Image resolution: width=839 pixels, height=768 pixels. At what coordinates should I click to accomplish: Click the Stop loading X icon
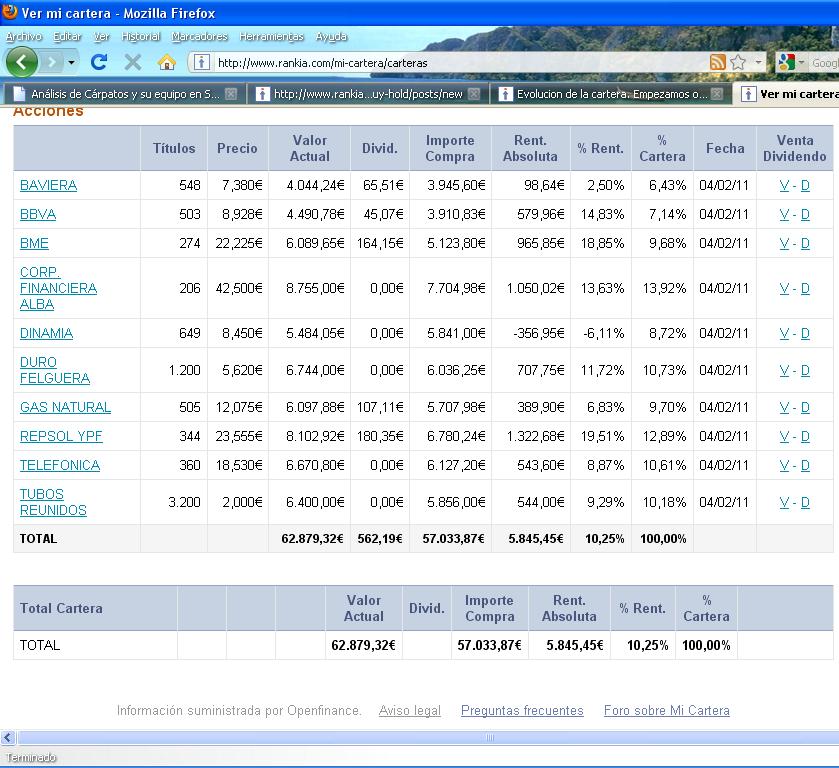(x=133, y=62)
